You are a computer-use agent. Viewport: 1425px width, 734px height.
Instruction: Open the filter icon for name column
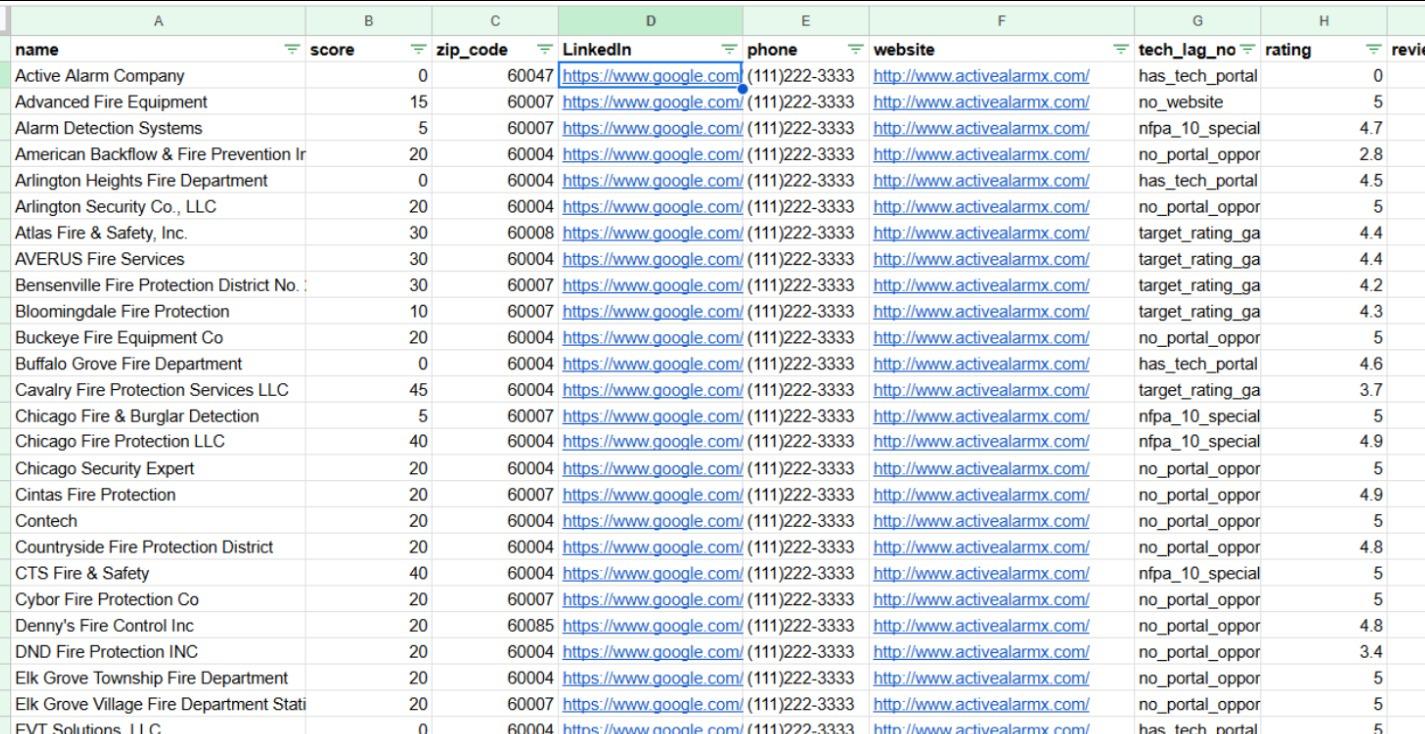pos(292,49)
